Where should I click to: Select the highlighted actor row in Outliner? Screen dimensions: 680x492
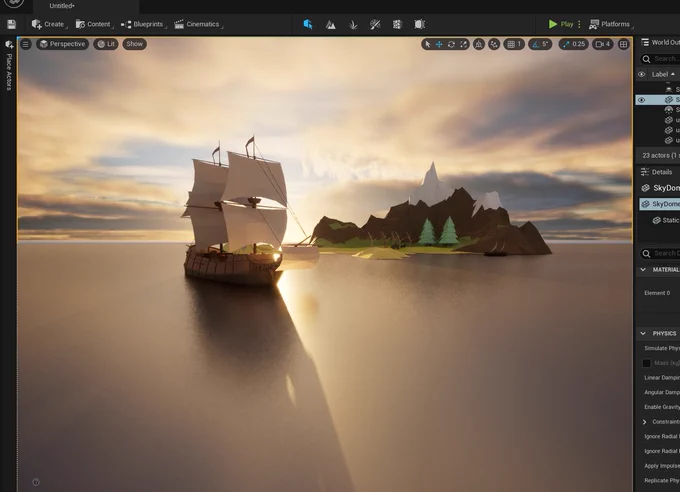pyautogui.click(x=657, y=100)
